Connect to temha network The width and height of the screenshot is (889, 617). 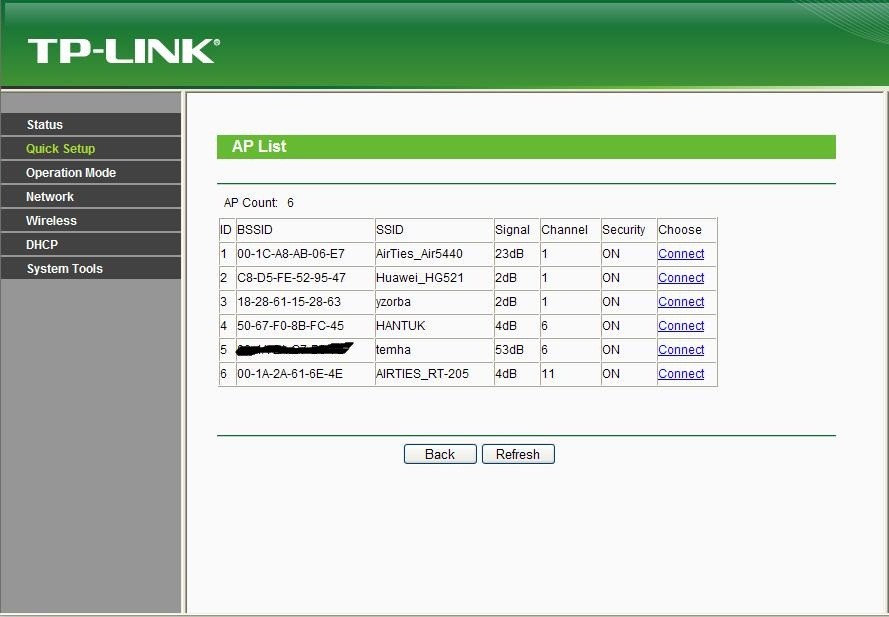[x=681, y=350]
